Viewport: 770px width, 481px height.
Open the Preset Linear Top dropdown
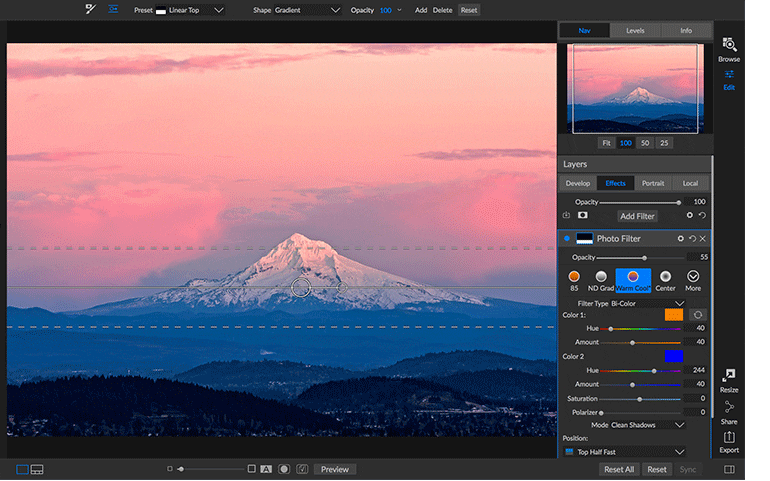pos(190,10)
